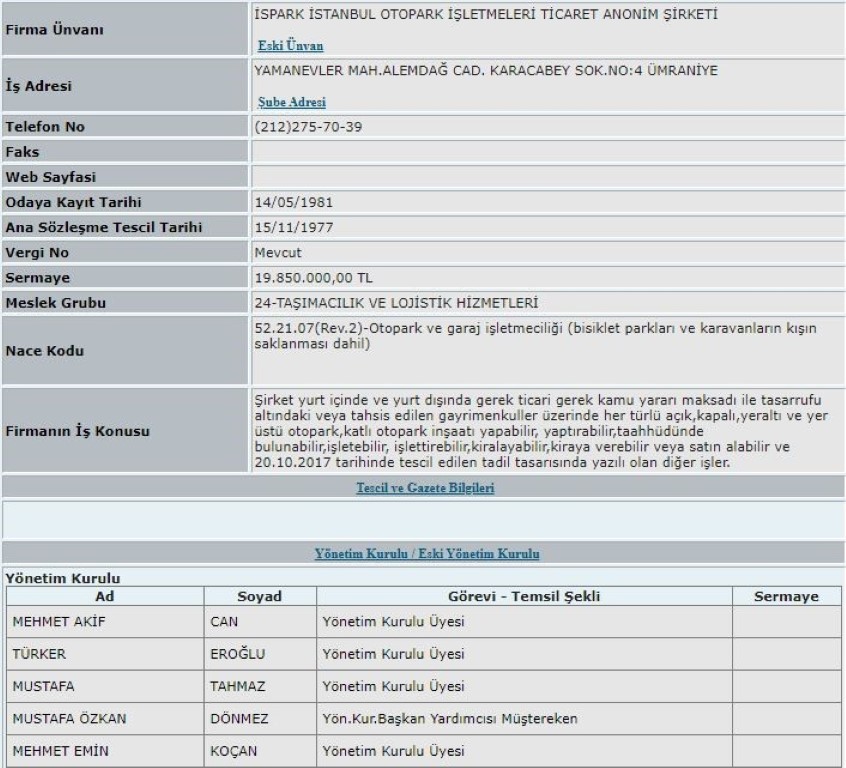Viewport: 846px width, 768px height.
Task: Open Yönetim Kurulu / Eski Yönetim Kurulu link
Action: pos(427,553)
